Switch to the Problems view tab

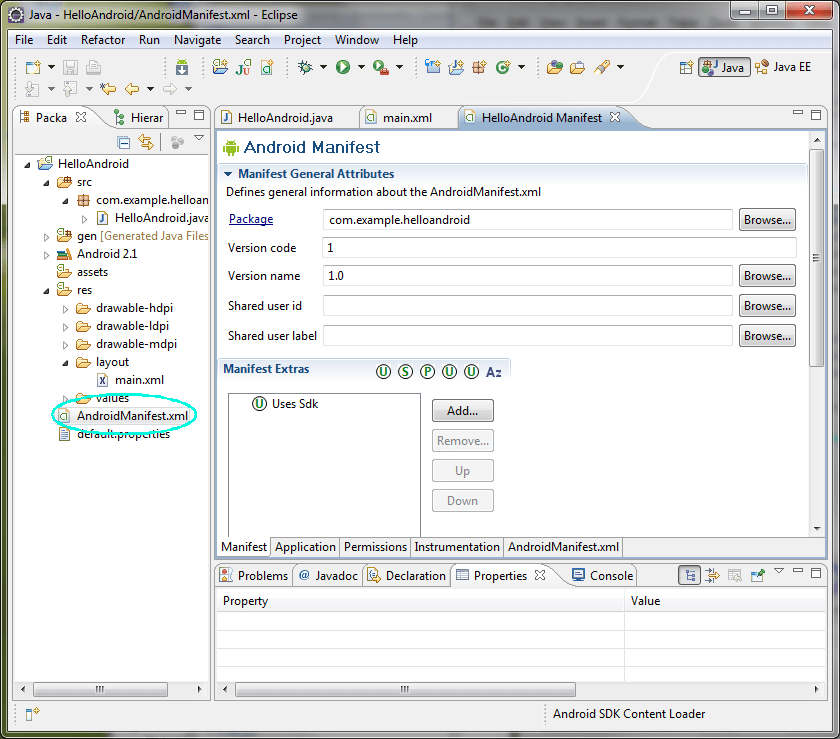click(255, 576)
